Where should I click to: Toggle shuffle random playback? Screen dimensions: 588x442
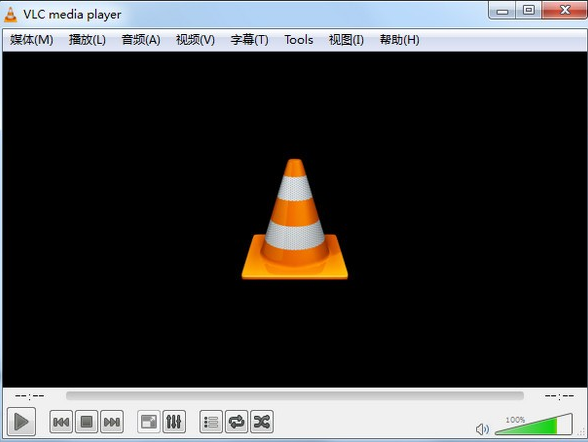tap(262, 422)
